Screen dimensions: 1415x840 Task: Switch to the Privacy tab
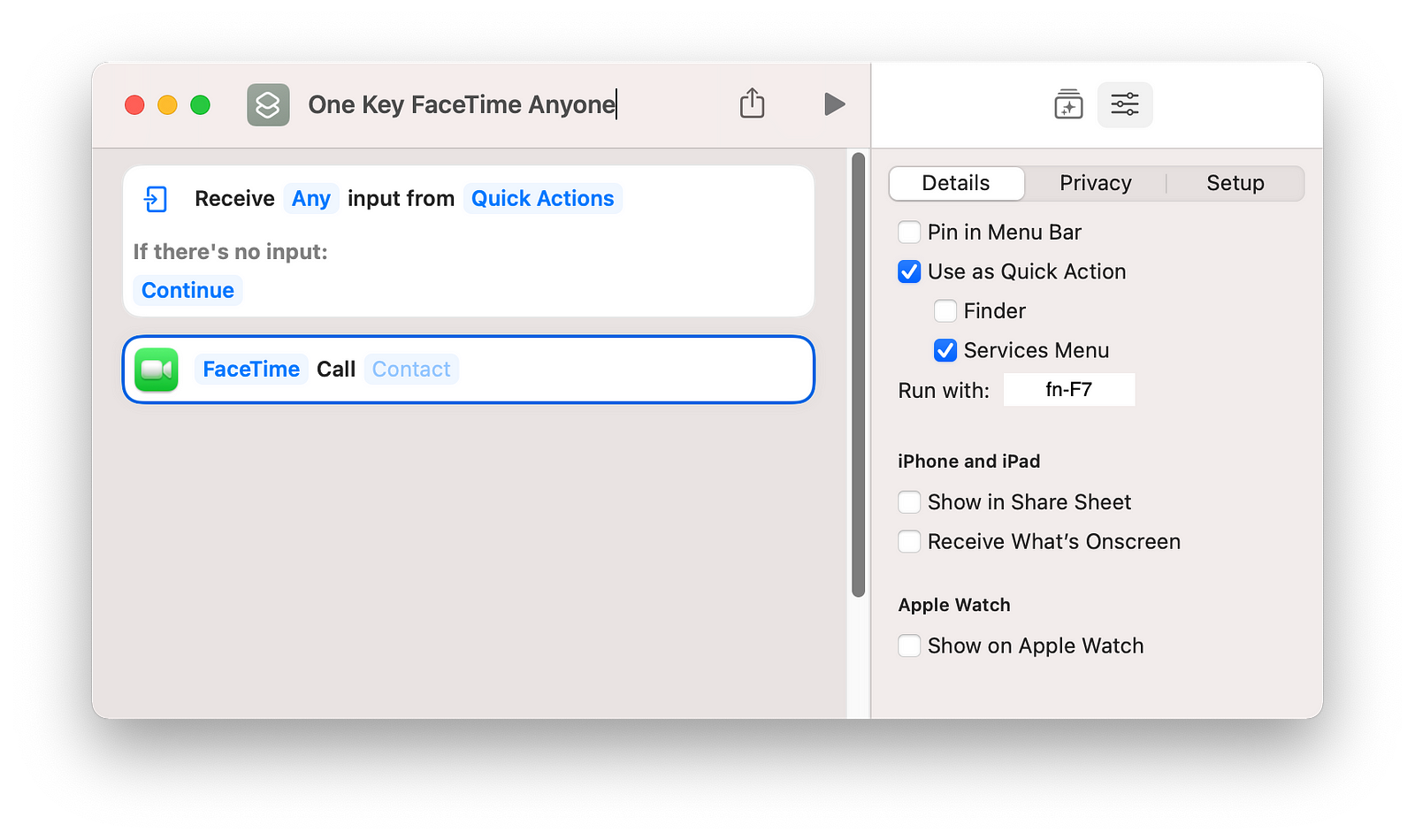pos(1096,183)
